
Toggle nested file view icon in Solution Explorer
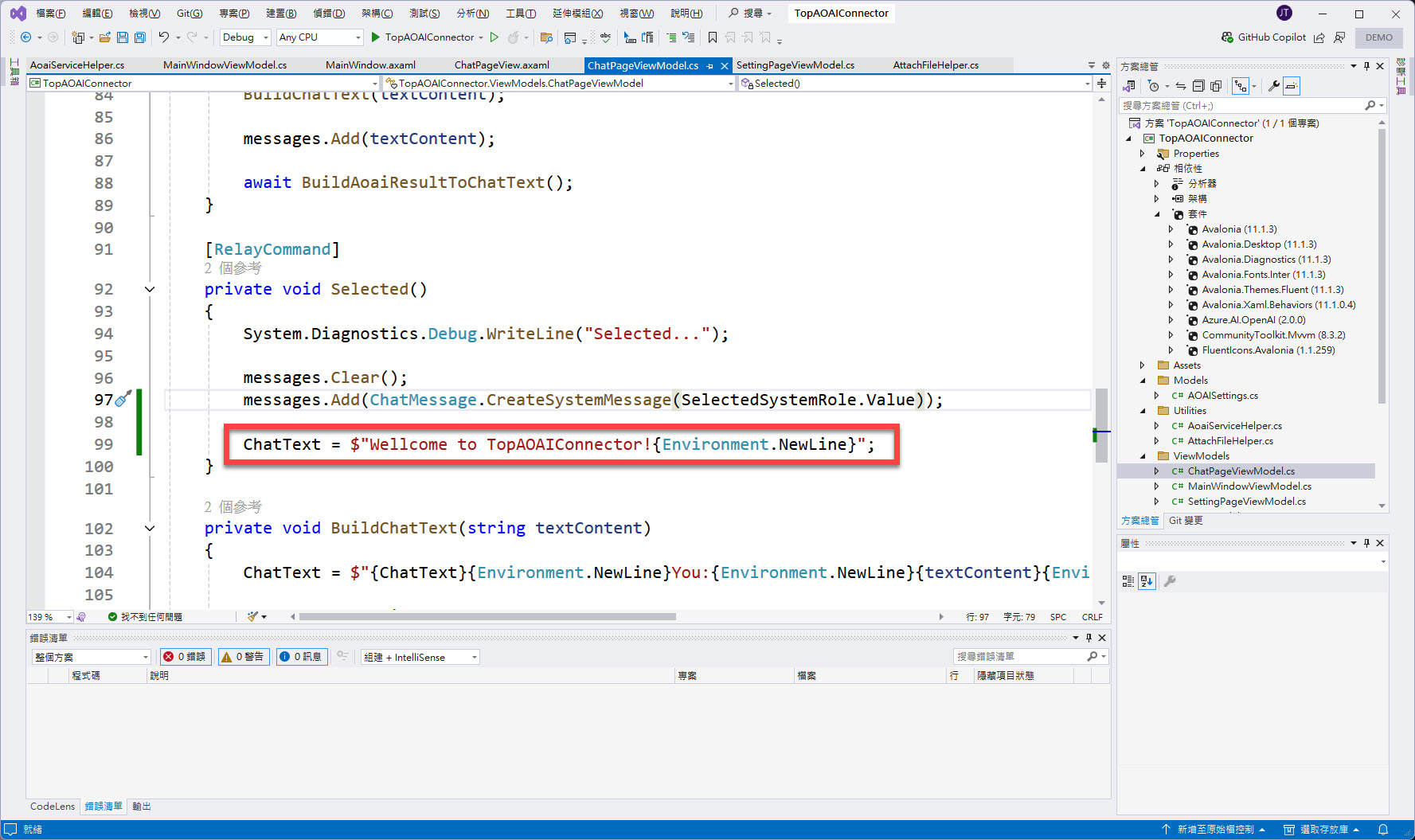[x=1241, y=86]
